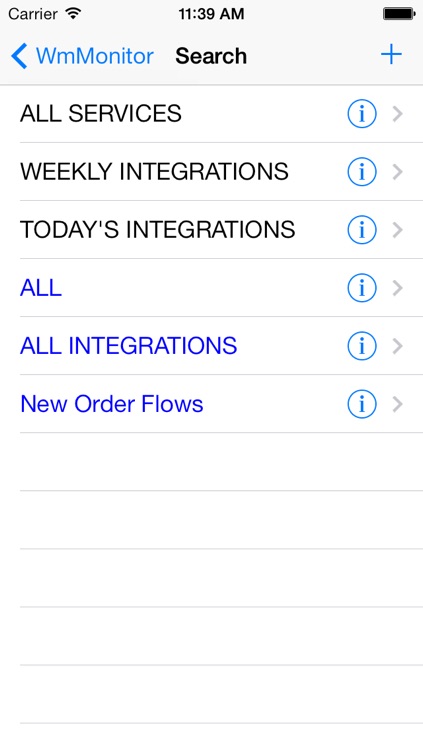Open info for New Order Flows
The width and height of the screenshot is (423, 750).
coord(362,404)
